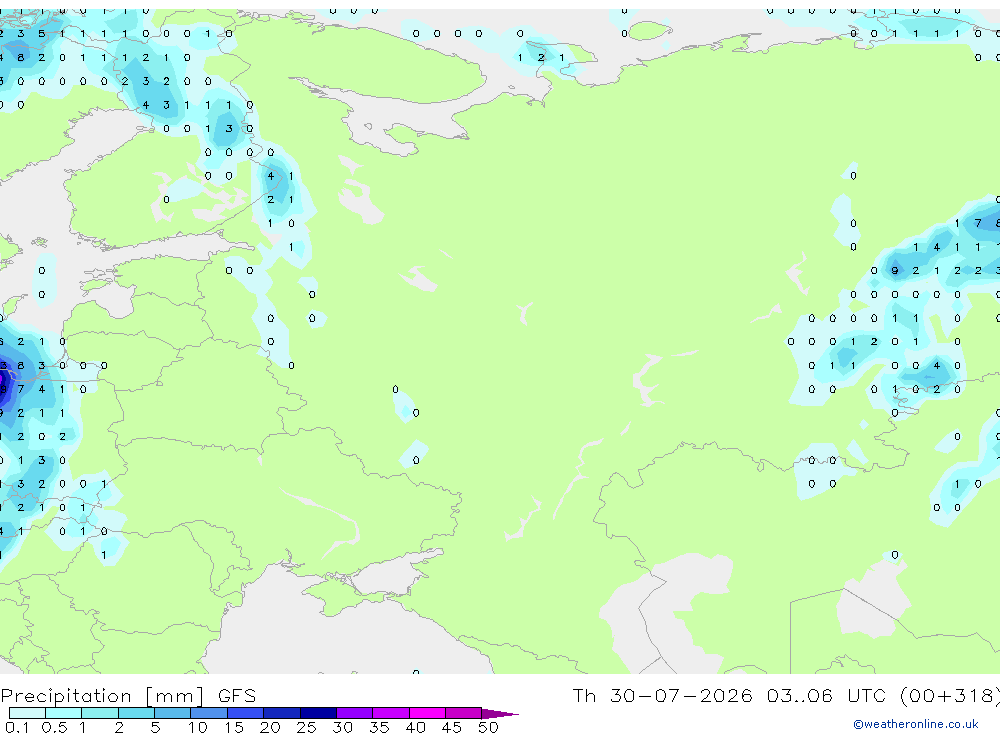
Task: Click the 20–25 mm dark blue swatch
Action: [x=281, y=713]
